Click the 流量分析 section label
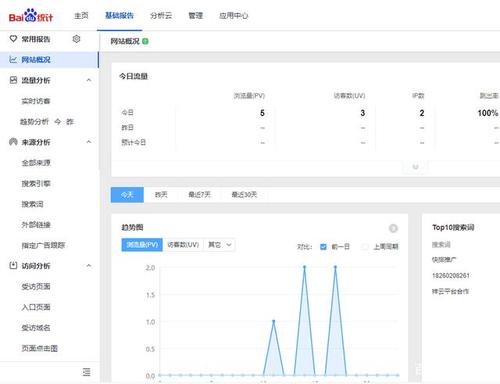Screen dimensions: 500x384 click(x=36, y=80)
